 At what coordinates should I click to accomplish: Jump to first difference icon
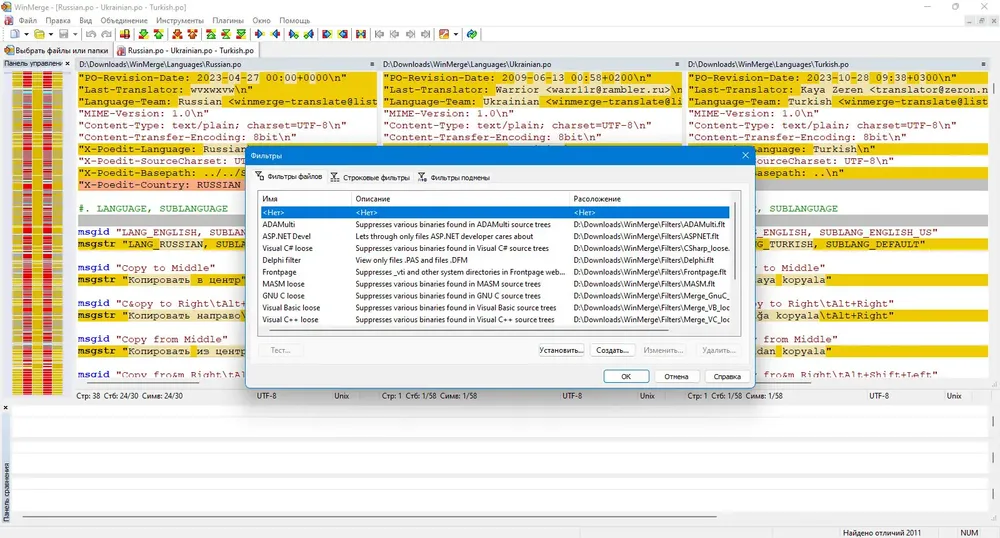(210, 34)
